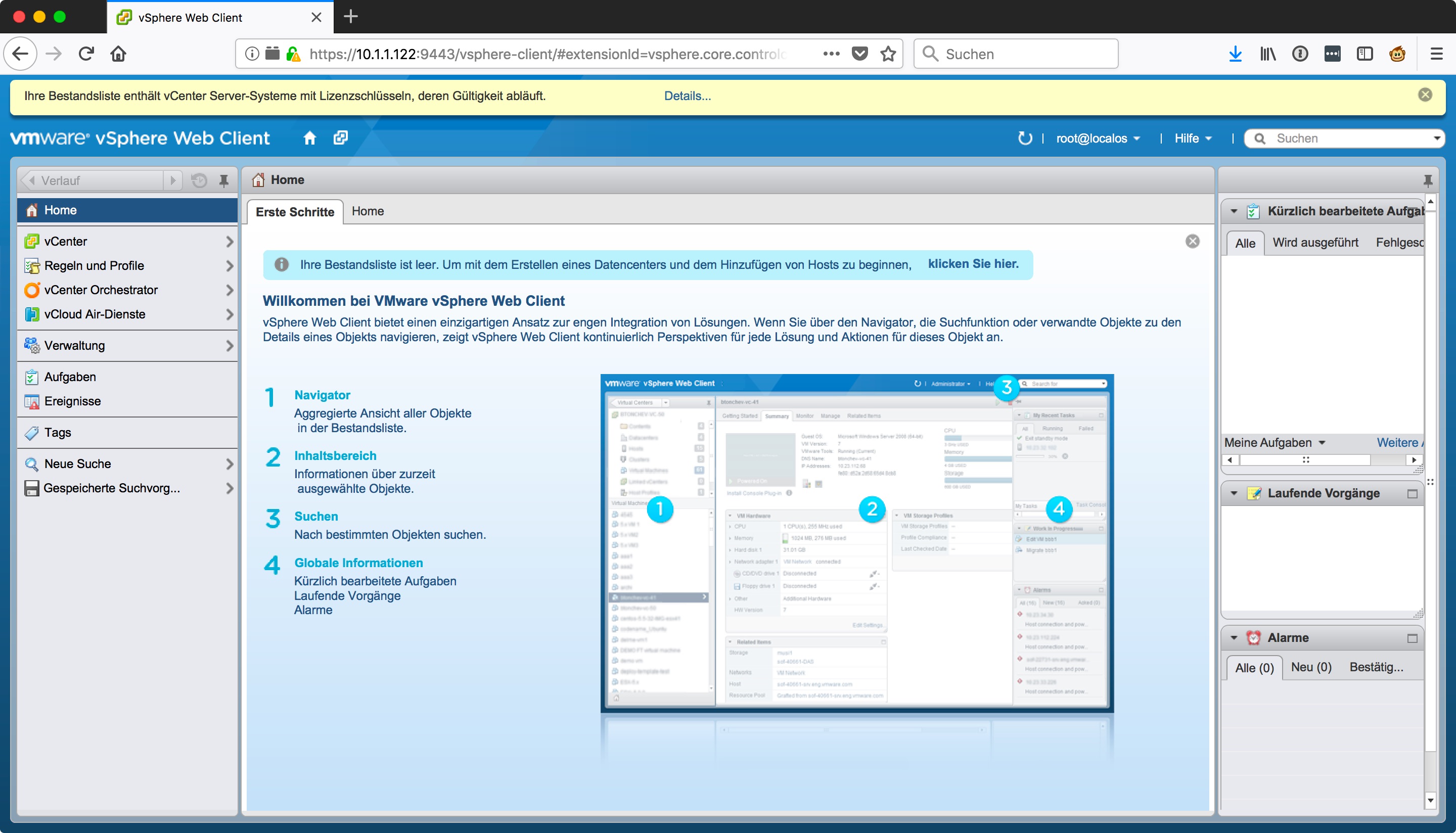The image size is (1456, 833).
Task: Open Regeln und Profile in navigator
Action: pos(127,265)
